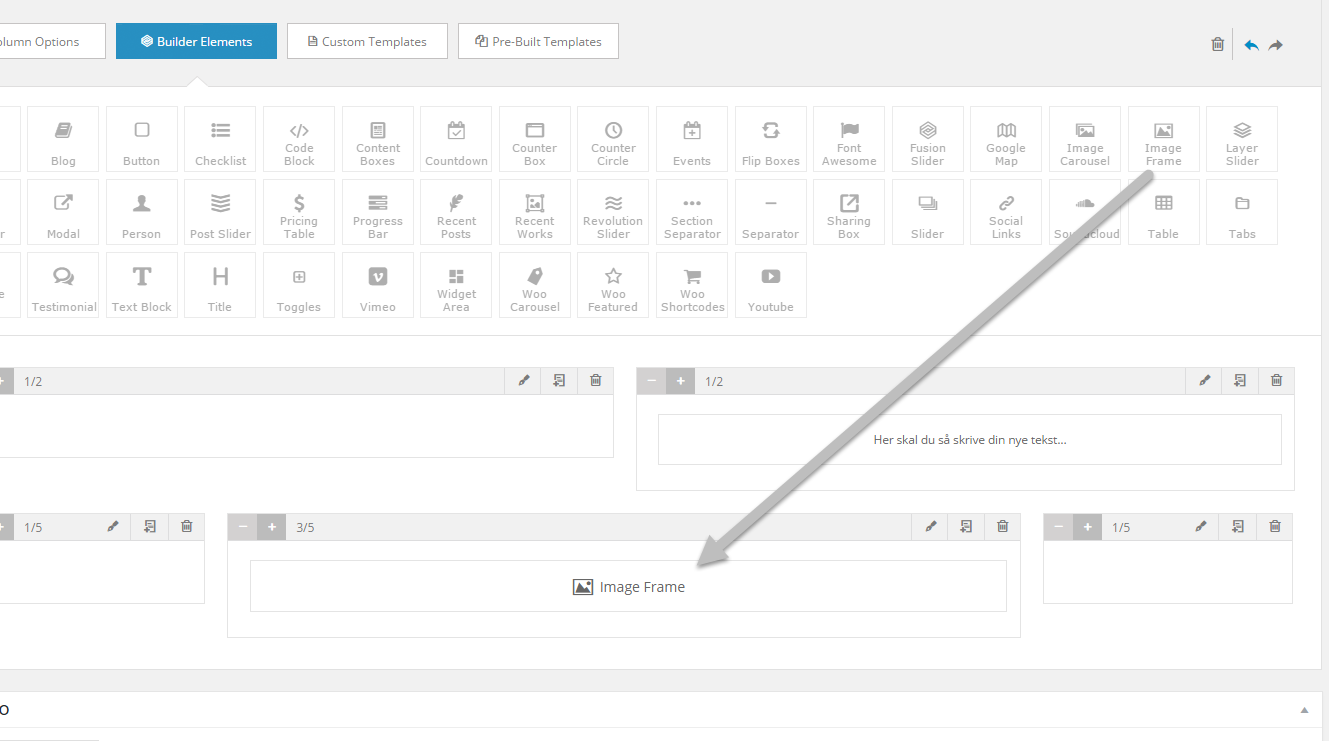
Task: Select the Youtube element
Action: click(x=770, y=286)
